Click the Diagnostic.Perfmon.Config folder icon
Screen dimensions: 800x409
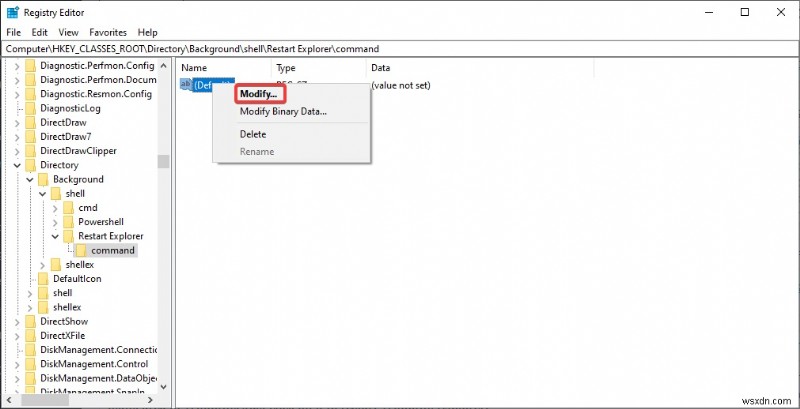click(x=31, y=65)
